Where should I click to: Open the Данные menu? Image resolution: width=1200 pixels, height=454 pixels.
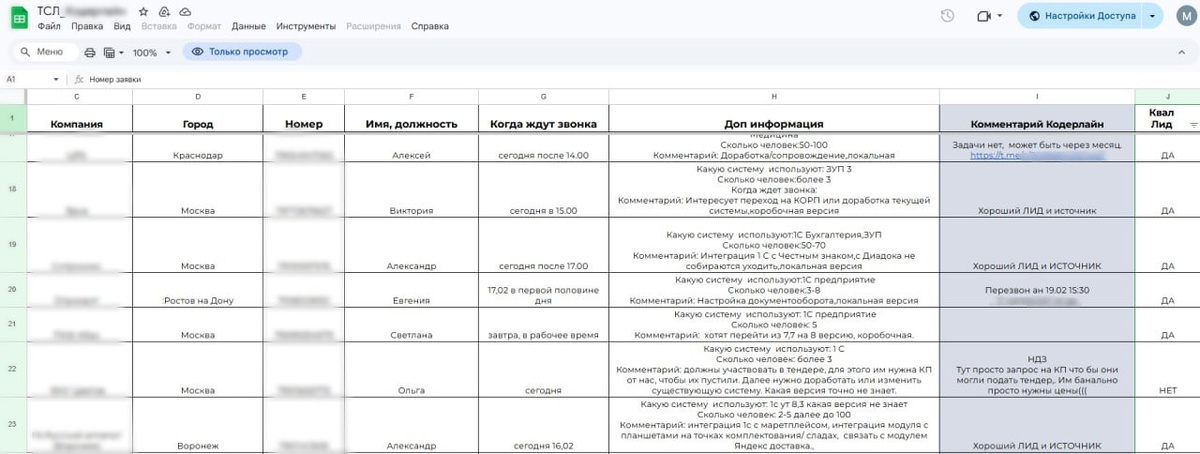(248, 26)
